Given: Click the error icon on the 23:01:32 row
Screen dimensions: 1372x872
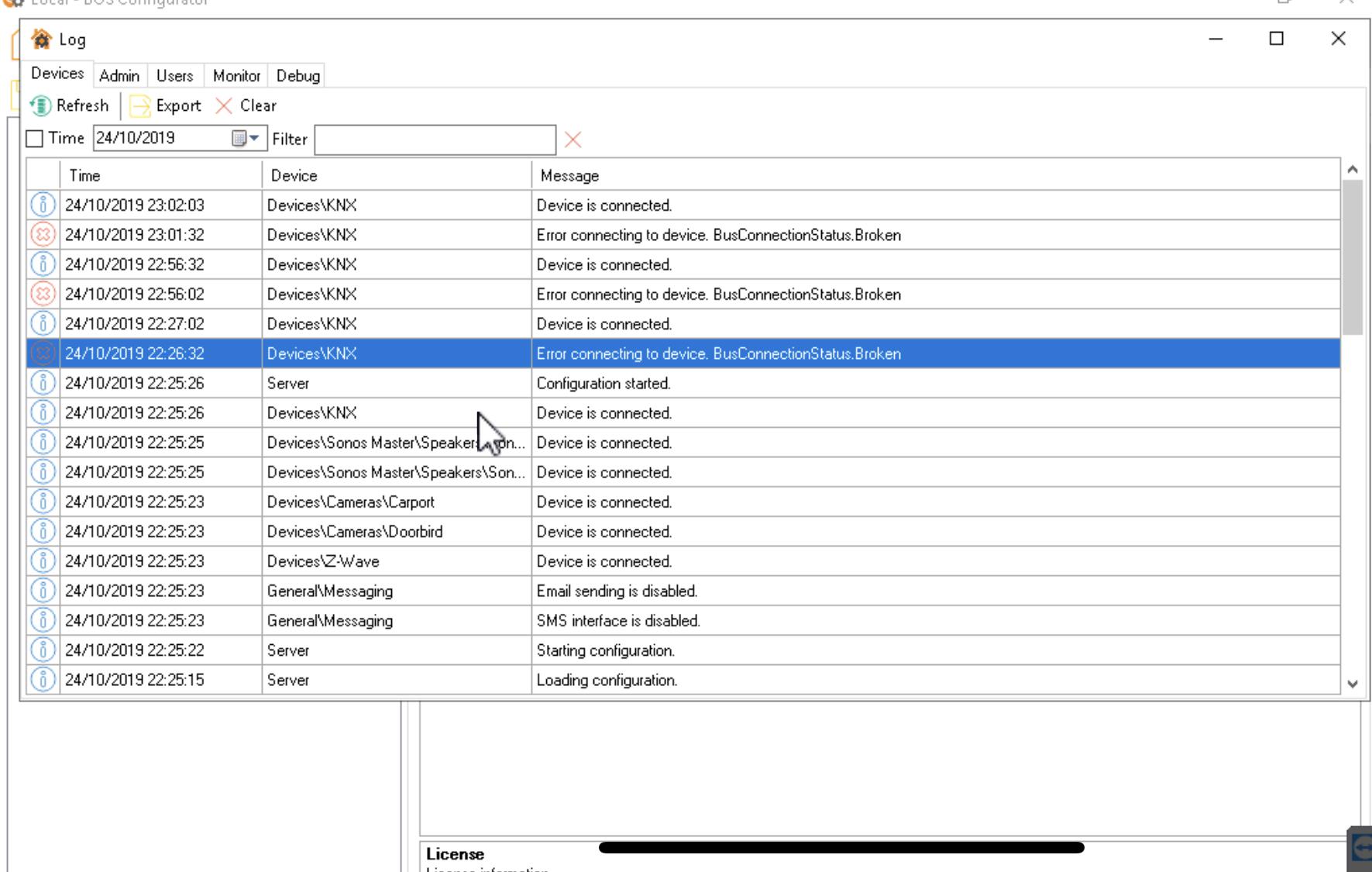Looking at the screenshot, I should coord(43,235).
